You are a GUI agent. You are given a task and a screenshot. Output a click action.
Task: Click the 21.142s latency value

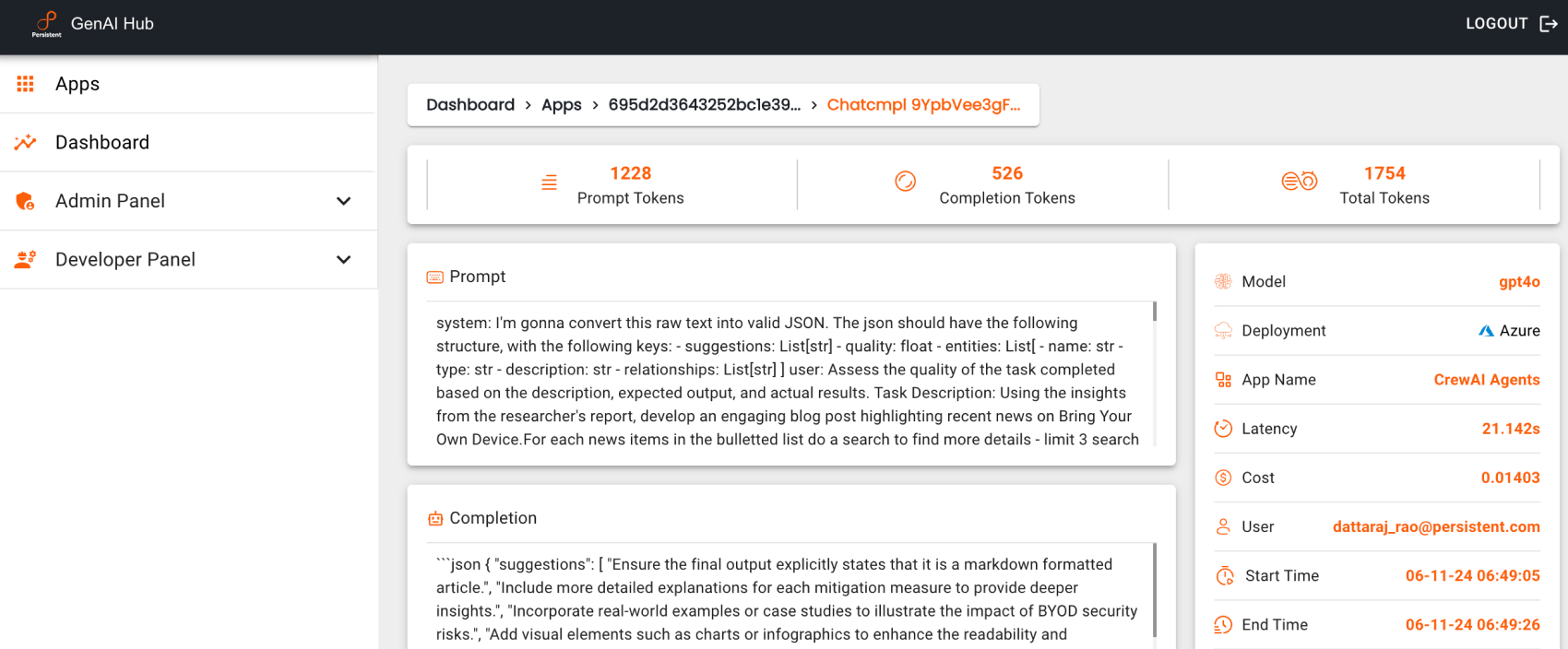click(1511, 429)
